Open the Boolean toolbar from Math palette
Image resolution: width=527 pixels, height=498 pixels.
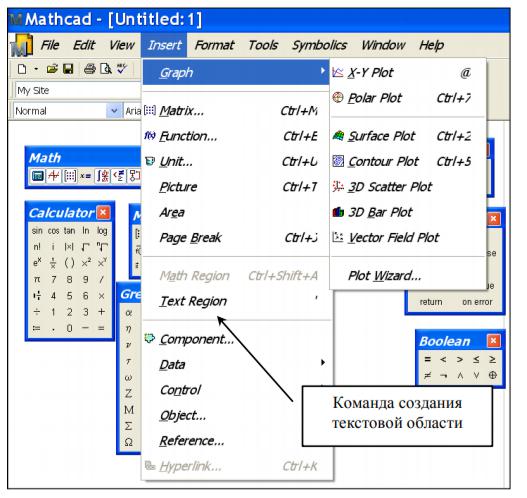(119, 176)
